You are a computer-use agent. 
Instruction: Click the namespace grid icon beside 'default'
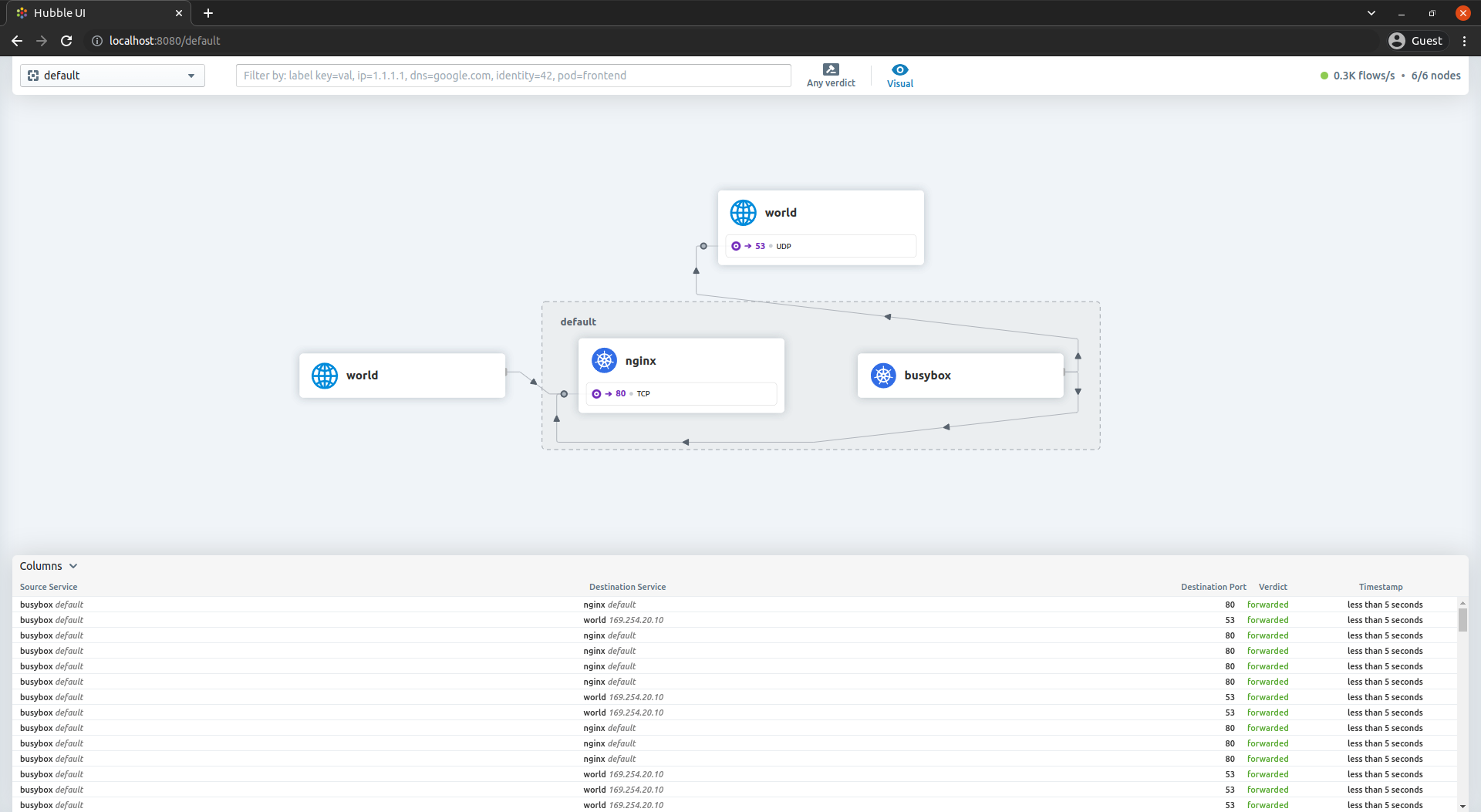pos(33,75)
